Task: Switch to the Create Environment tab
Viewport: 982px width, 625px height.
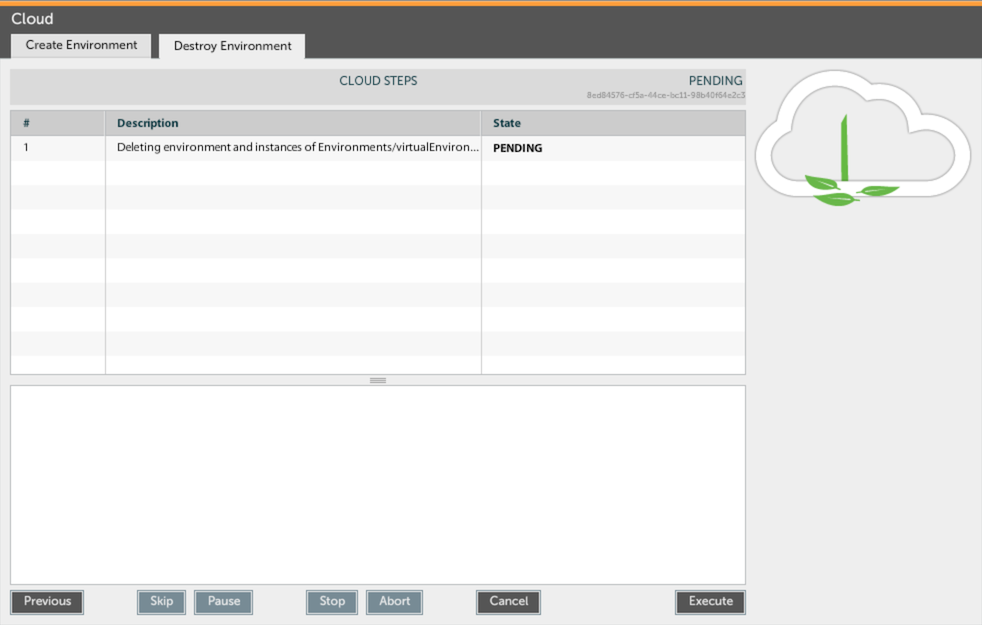Action: [81, 45]
